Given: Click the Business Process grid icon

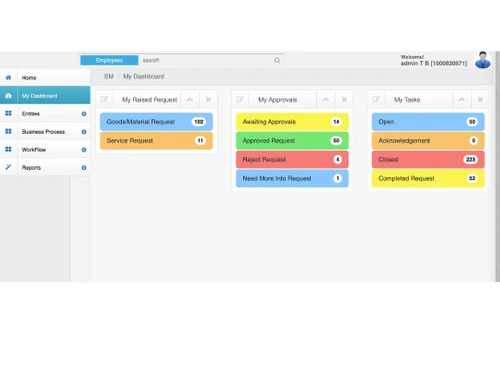Looking at the screenshot, I should pos(8,131).
